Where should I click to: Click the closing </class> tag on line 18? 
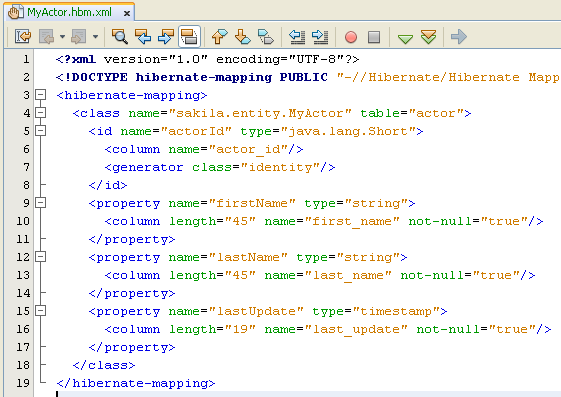click(x=104, y=365)
